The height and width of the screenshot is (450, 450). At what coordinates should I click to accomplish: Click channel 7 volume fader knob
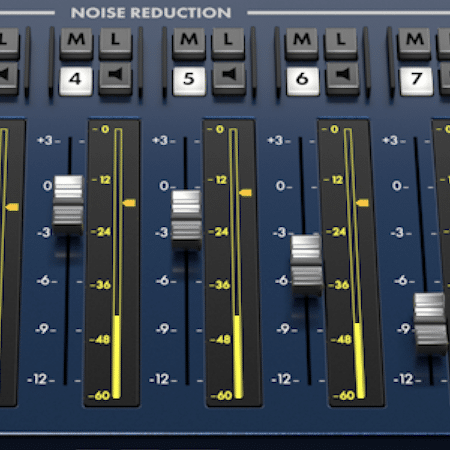tap(430, 323)
